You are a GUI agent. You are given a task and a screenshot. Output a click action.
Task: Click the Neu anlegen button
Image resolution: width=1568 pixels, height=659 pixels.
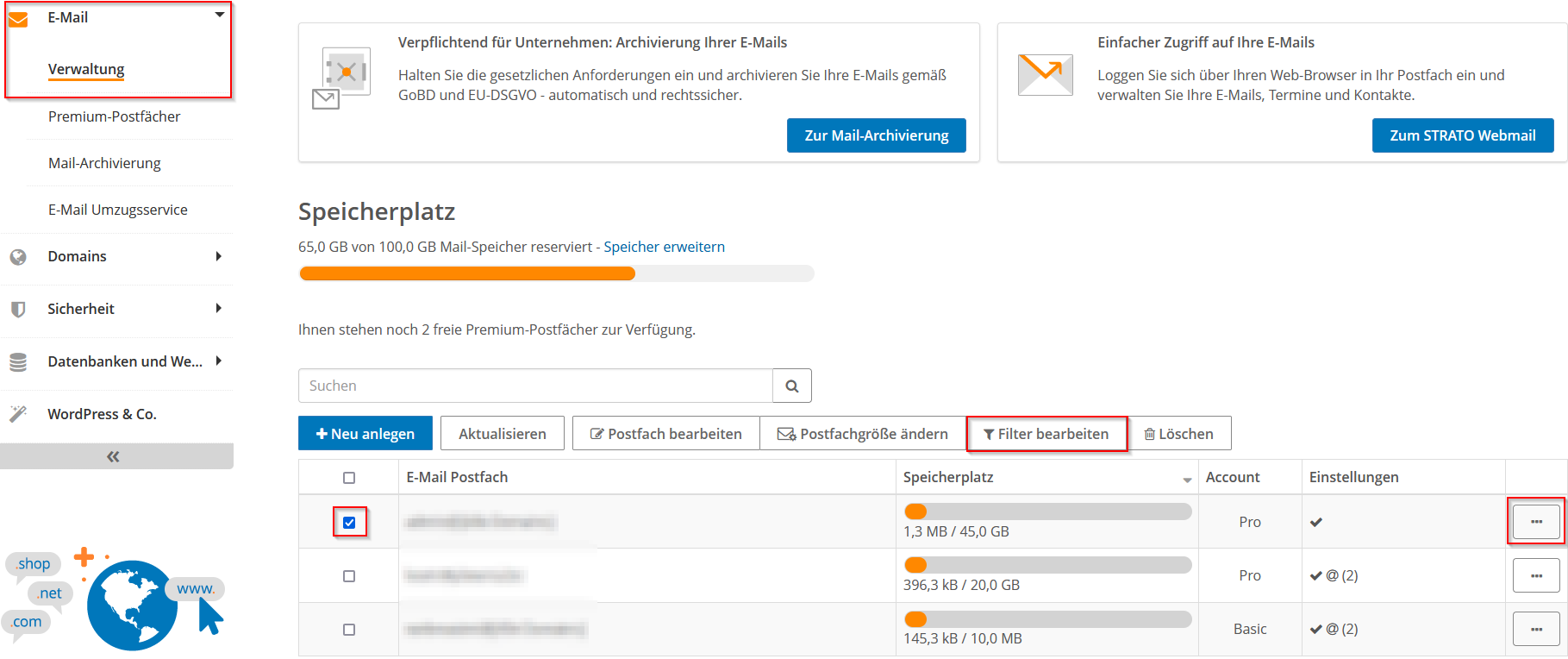365,434
